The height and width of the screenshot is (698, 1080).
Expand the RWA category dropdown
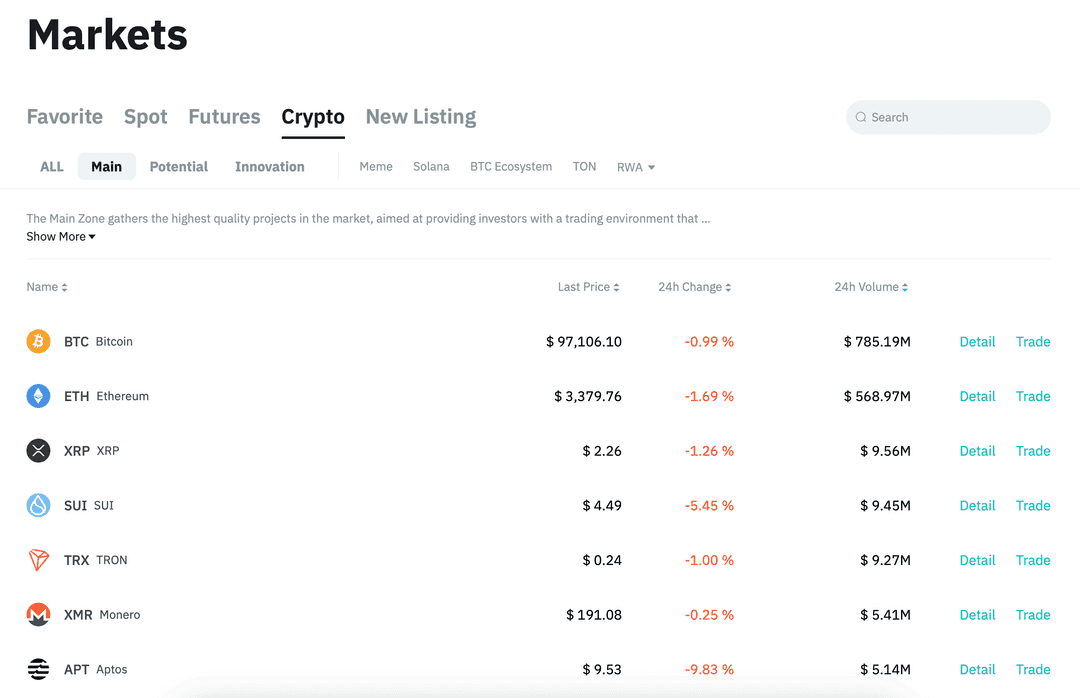(636, 167)
